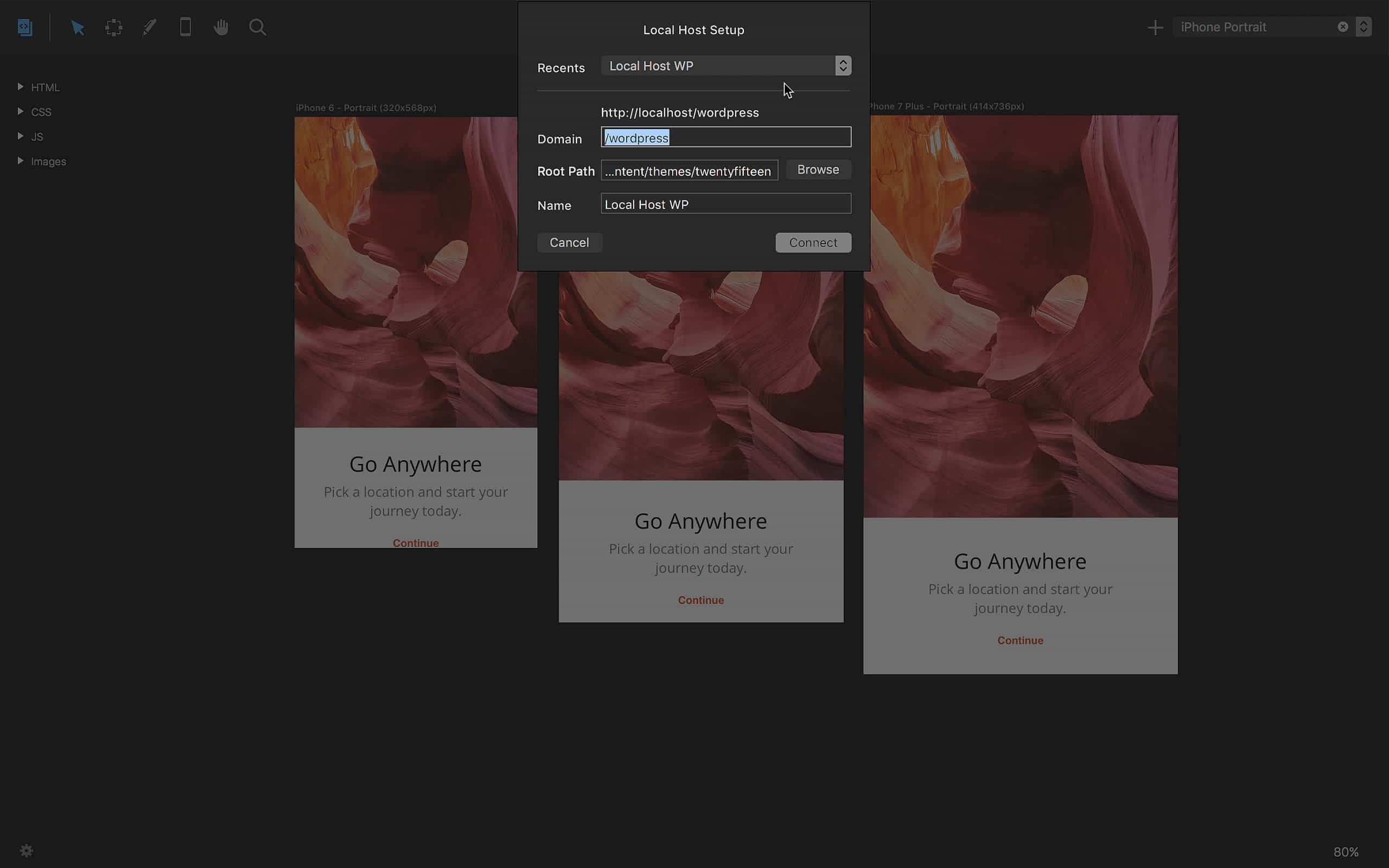The width and height of the screenshot is (1389, 868).
Task: Select the magnifier zoom tool
Action: 257,27
